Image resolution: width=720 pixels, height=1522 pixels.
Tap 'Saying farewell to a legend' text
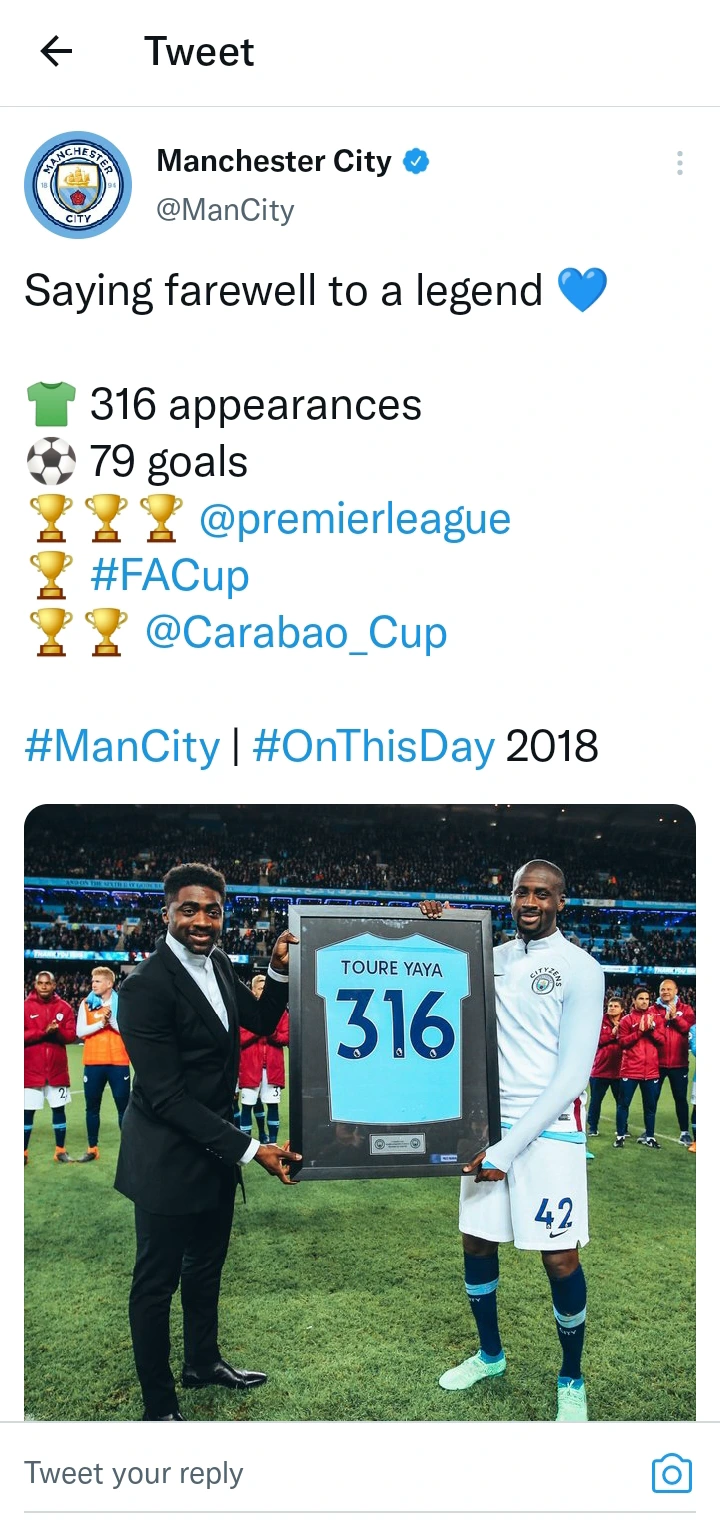click(283, 291)
